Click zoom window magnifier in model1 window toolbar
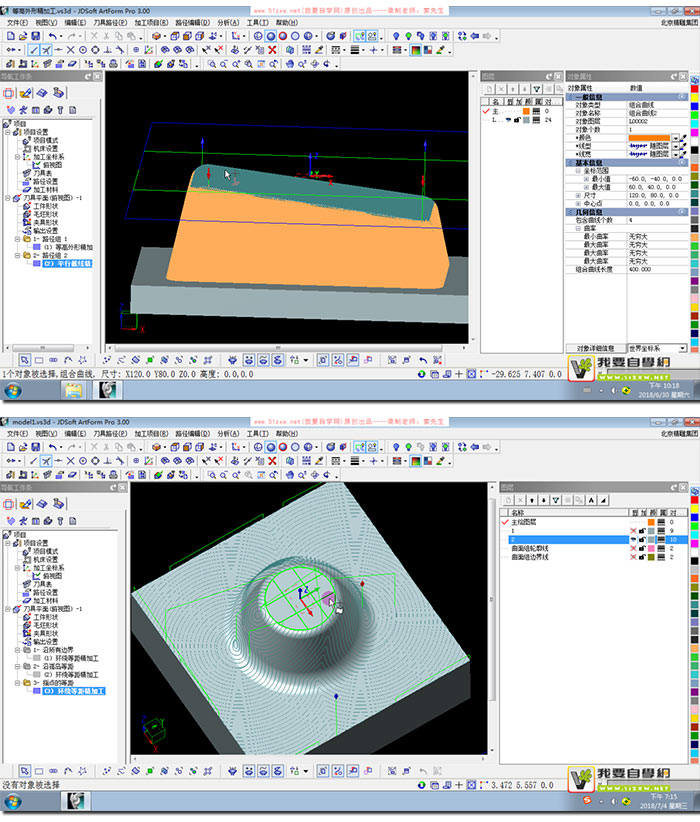 (x=211, y=475)
